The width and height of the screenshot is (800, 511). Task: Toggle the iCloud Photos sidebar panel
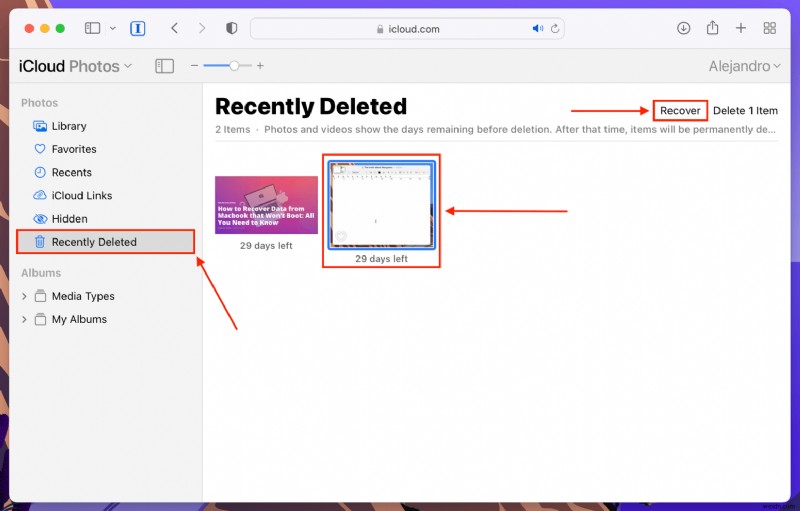tap(164, 66)
